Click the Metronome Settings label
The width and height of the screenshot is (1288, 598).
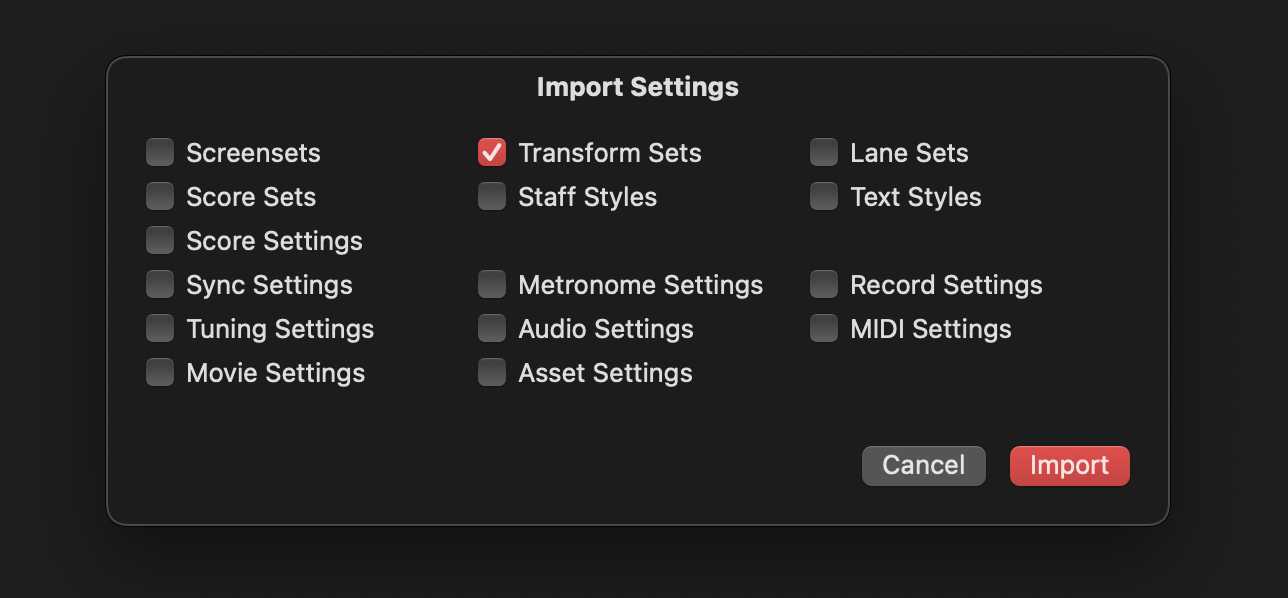point(640,285)
